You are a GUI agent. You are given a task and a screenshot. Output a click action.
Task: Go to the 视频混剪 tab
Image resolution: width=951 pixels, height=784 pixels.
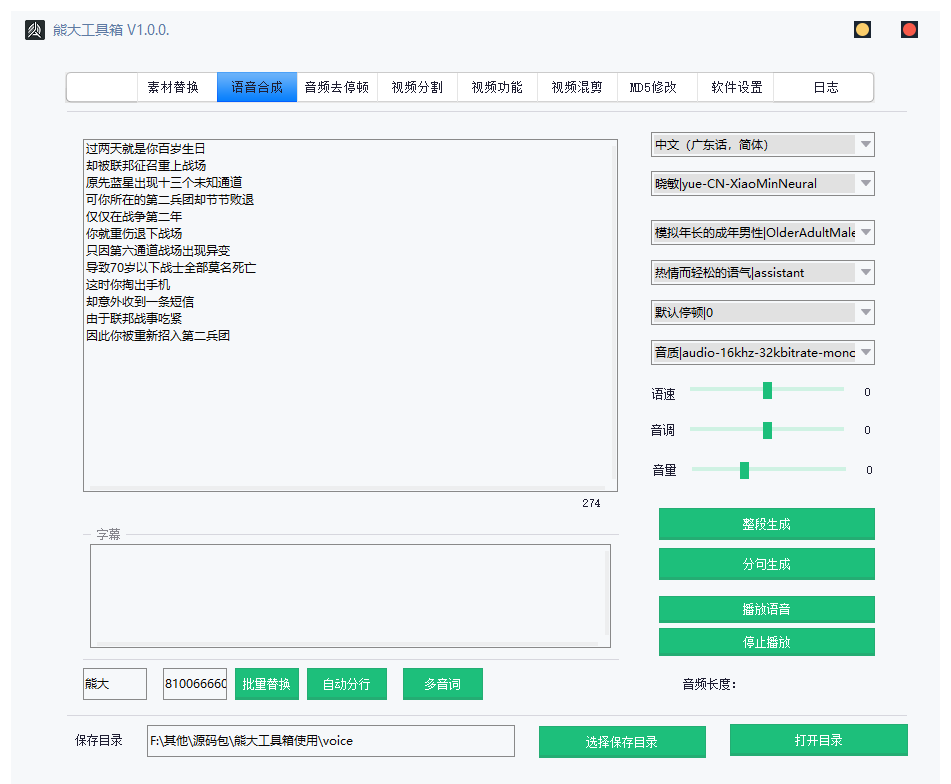577,88
